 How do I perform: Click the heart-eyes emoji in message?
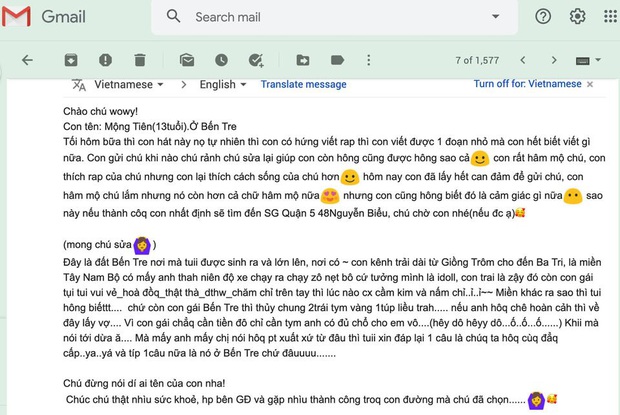tap(330, 196)
